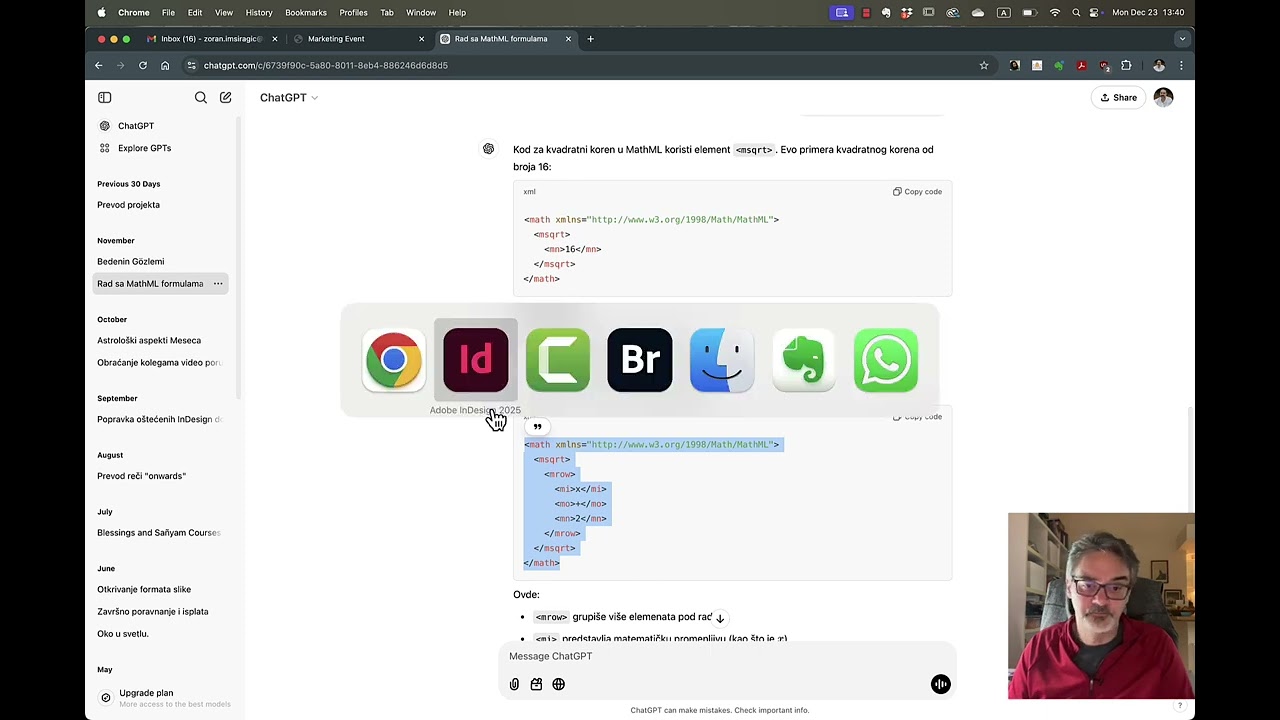Select Adobe Bridge in the app switcher
Viewport: 1280px width, 720px height.
[639, 359]
